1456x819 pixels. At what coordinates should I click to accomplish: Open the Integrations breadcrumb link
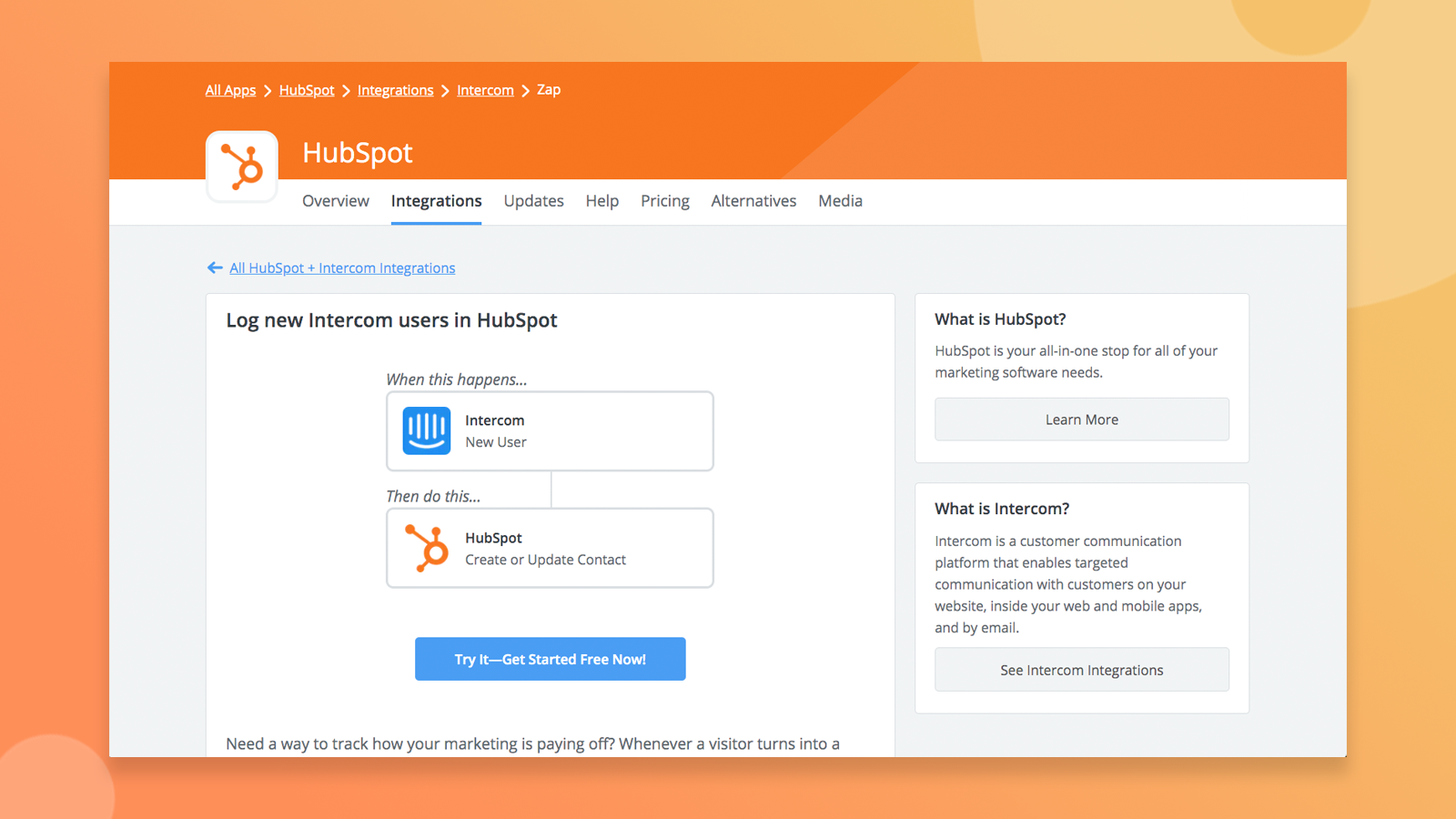click(x=395, y=90)
